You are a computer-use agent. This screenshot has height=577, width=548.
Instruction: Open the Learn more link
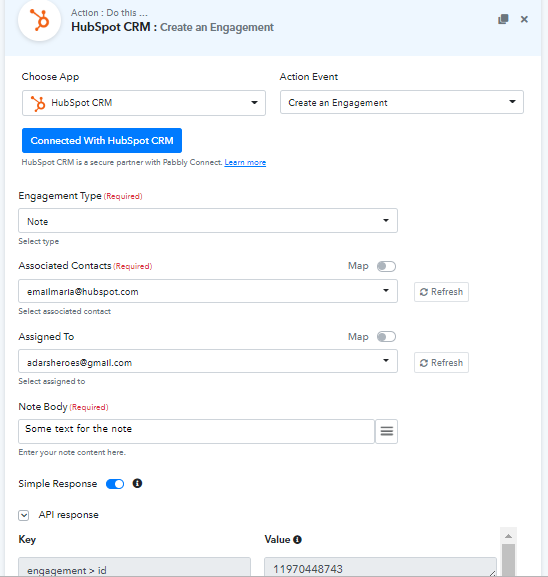[245, 162]
